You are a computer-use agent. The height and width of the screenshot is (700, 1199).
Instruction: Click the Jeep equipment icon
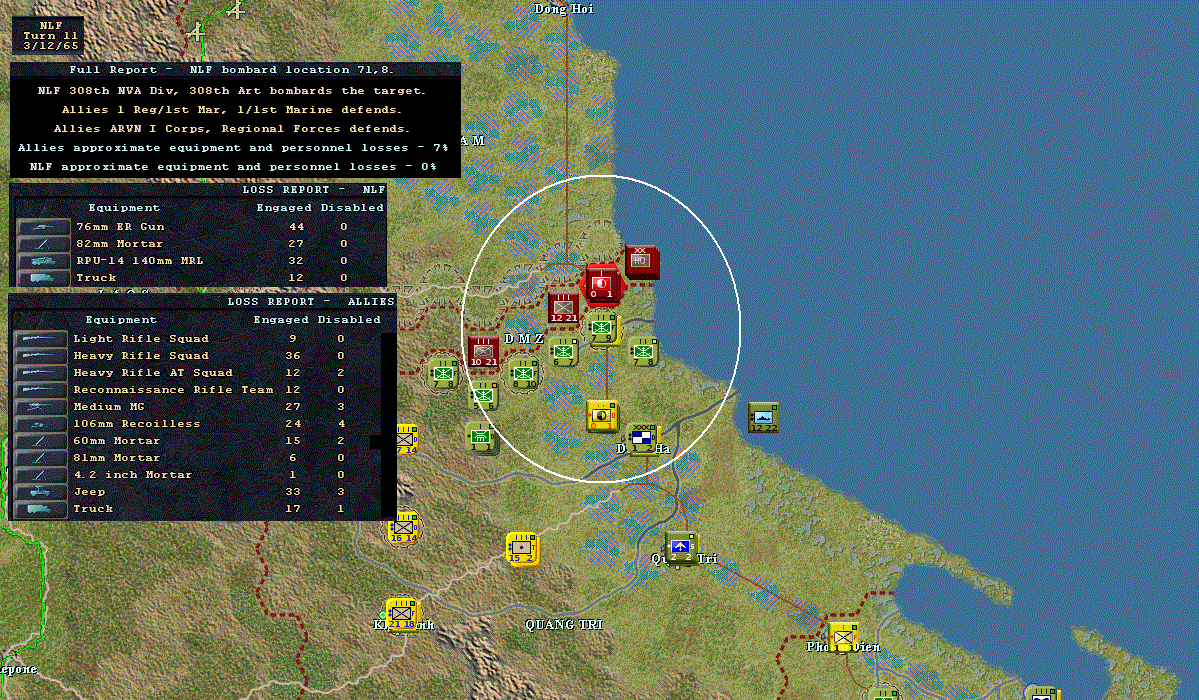[41, 492]
